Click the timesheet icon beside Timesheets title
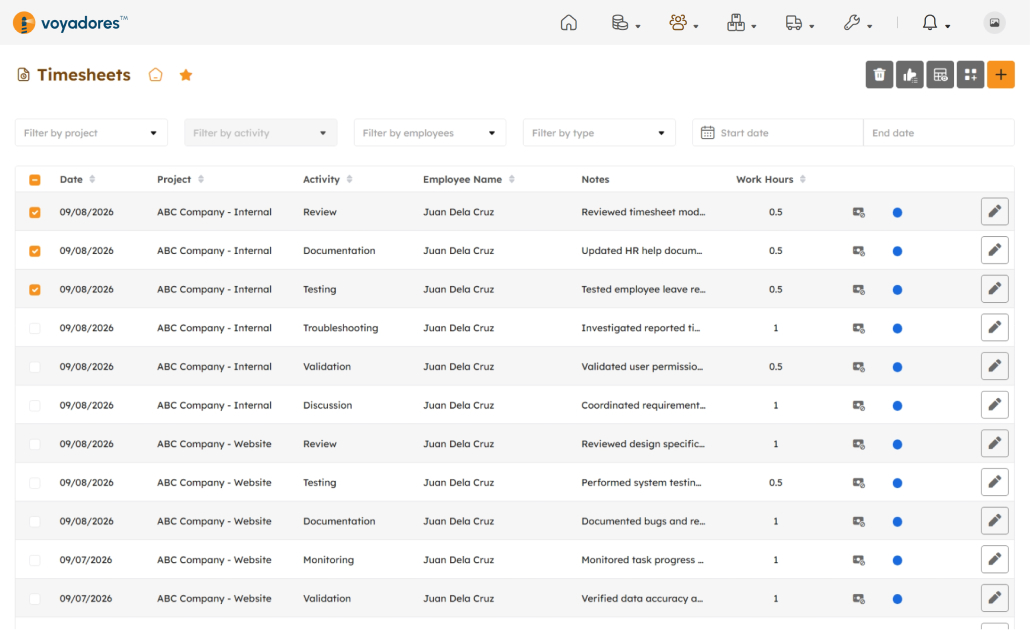Image resolution: width=1030 pixels, height=630 pixels. [24, 75]
